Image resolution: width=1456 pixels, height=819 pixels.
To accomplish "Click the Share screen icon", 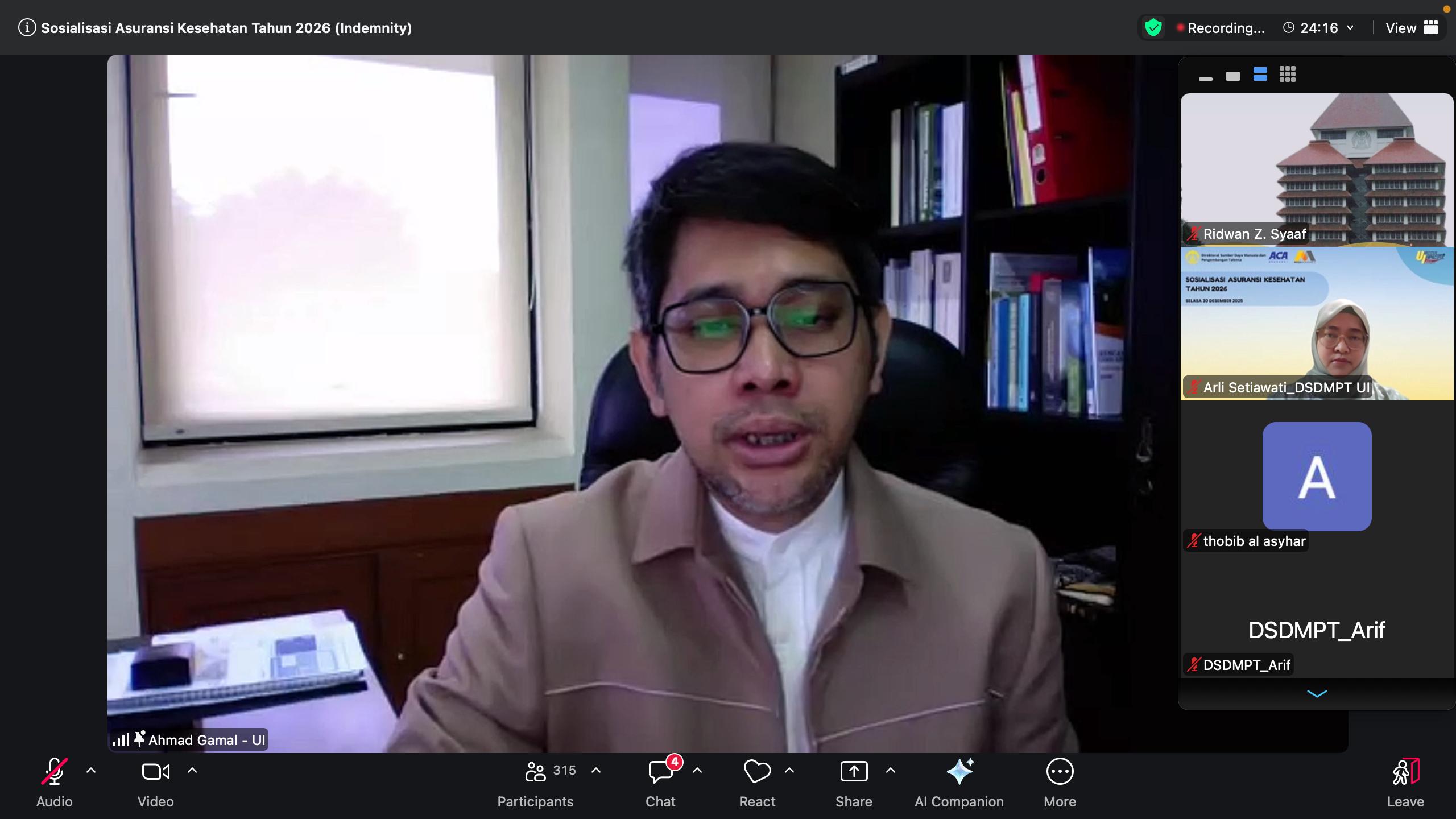I will click(854, 772).
